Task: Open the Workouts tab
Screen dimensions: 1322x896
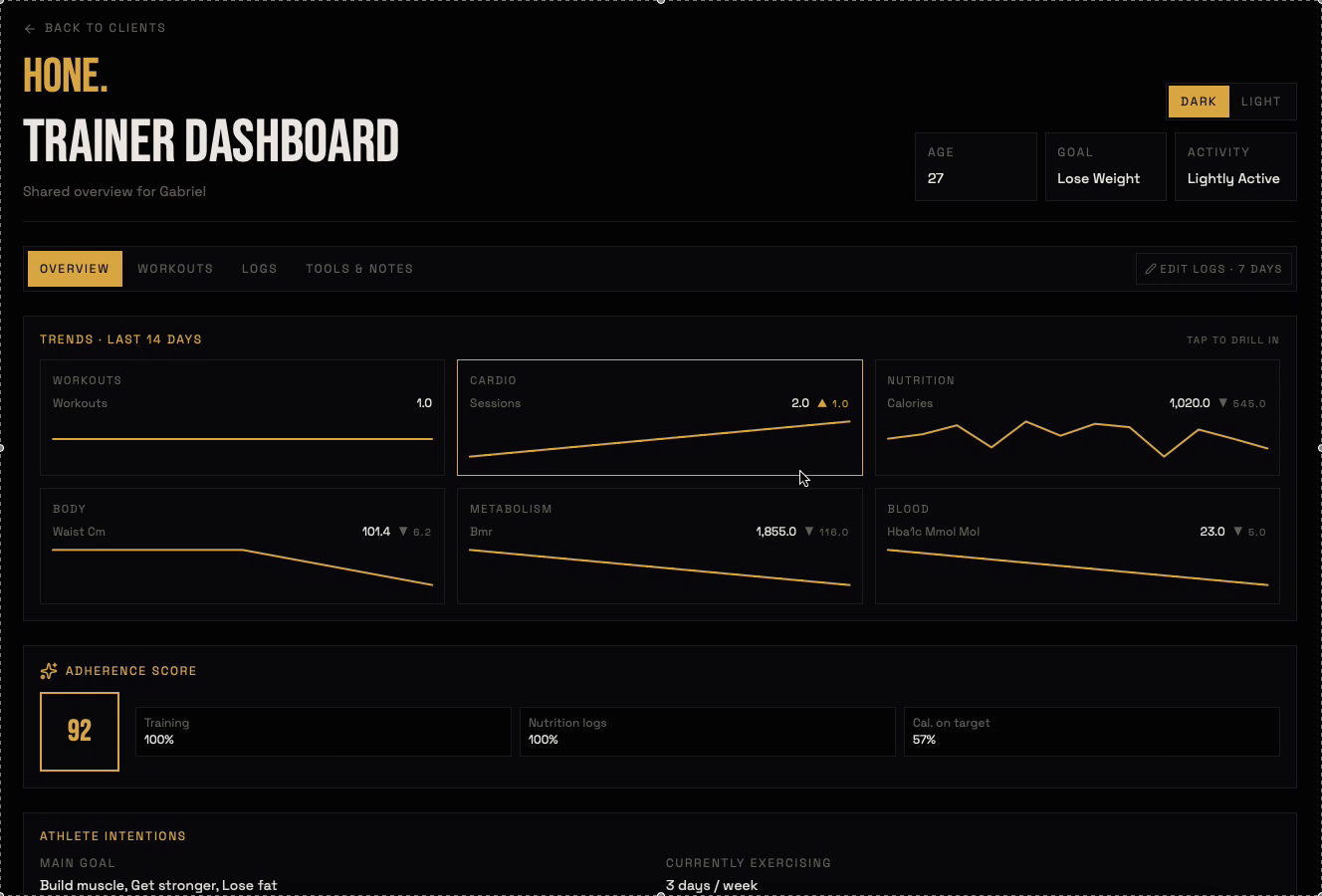Action: click(x=175, y=269)
